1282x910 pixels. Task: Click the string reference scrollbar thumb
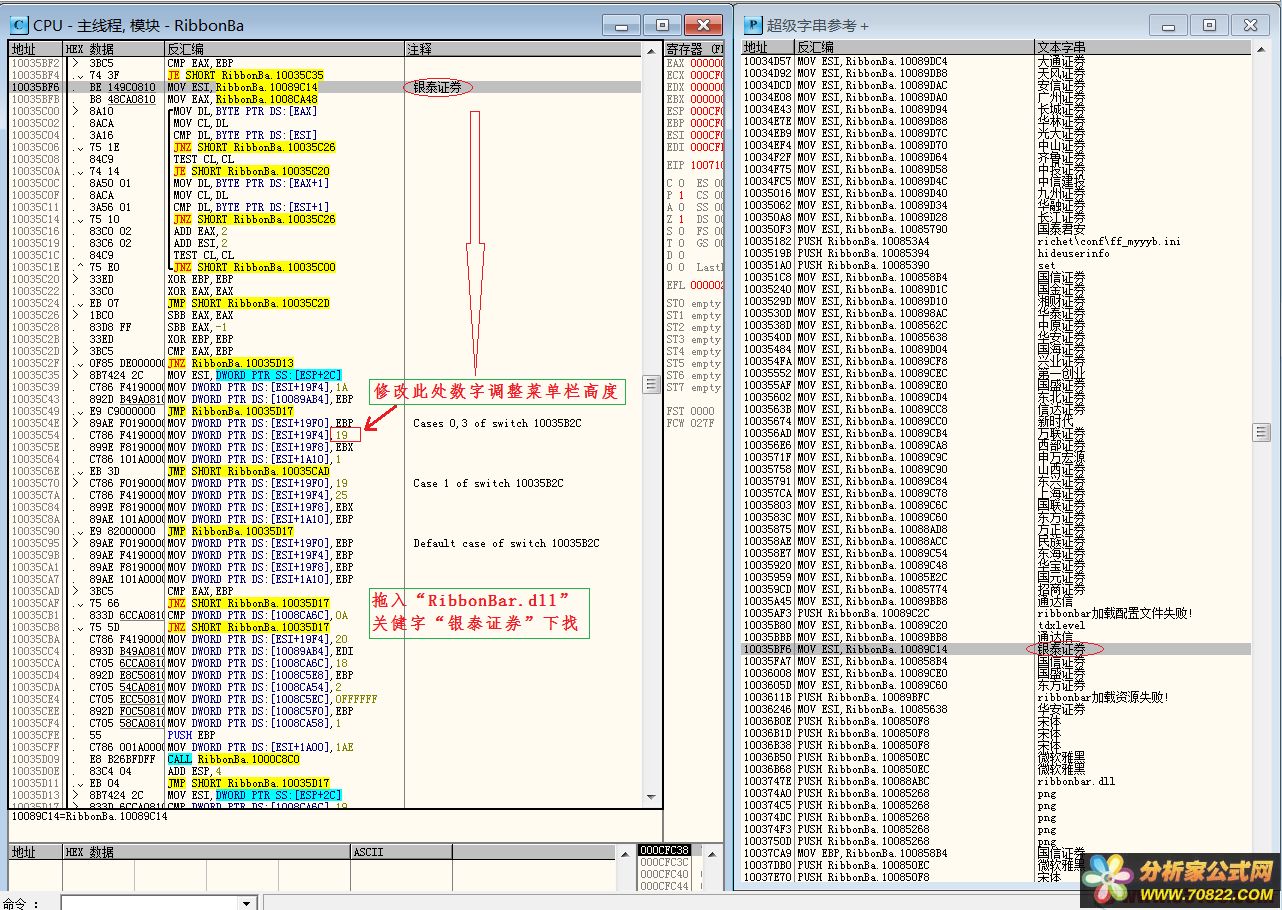pos(1261,432)
